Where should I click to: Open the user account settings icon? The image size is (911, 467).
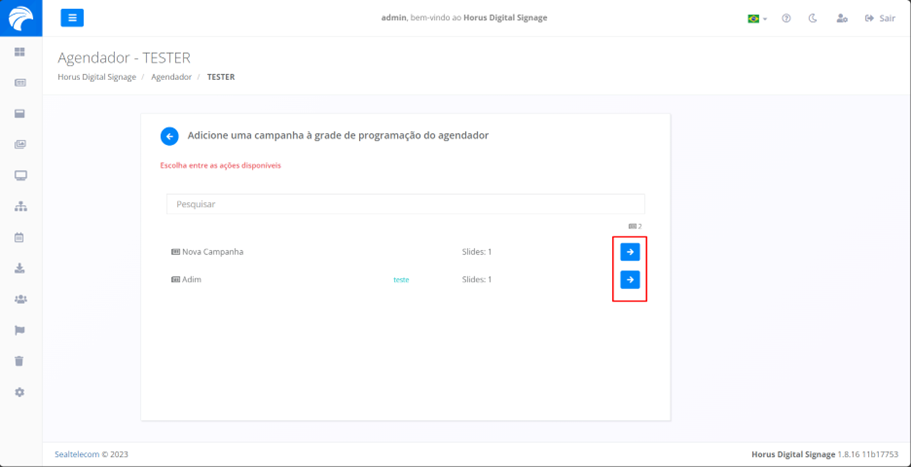[841, 18]
